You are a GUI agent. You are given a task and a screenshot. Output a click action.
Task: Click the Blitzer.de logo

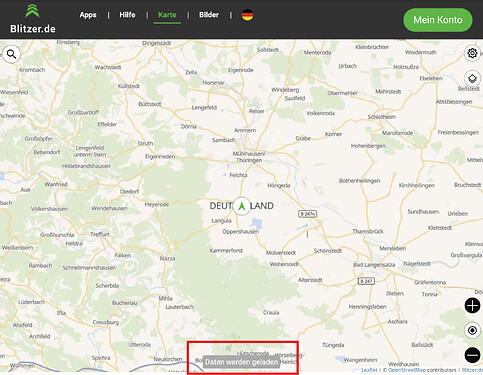[x=32, y=19]
